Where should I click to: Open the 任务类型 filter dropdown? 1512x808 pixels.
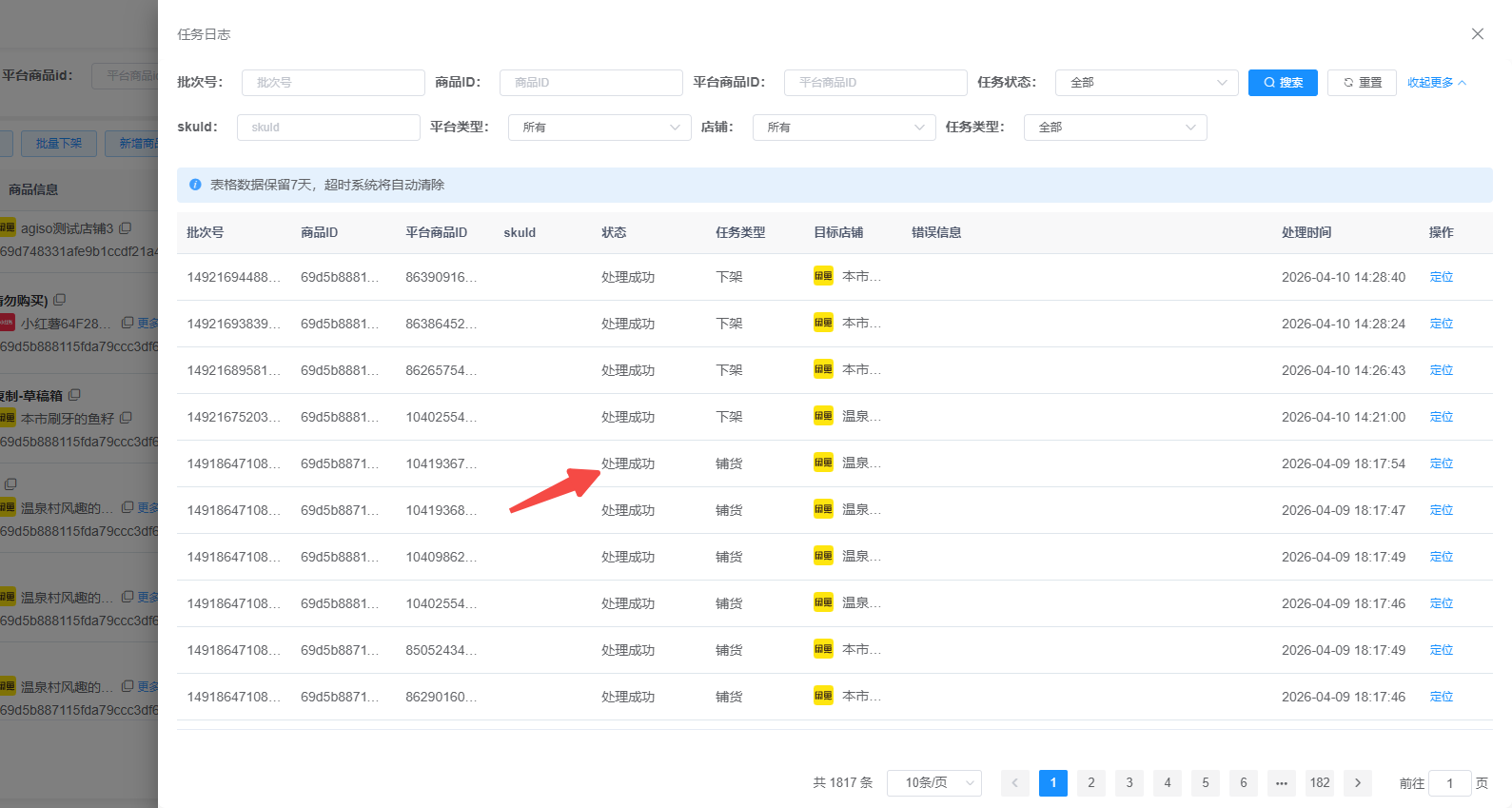[1114, 128]
